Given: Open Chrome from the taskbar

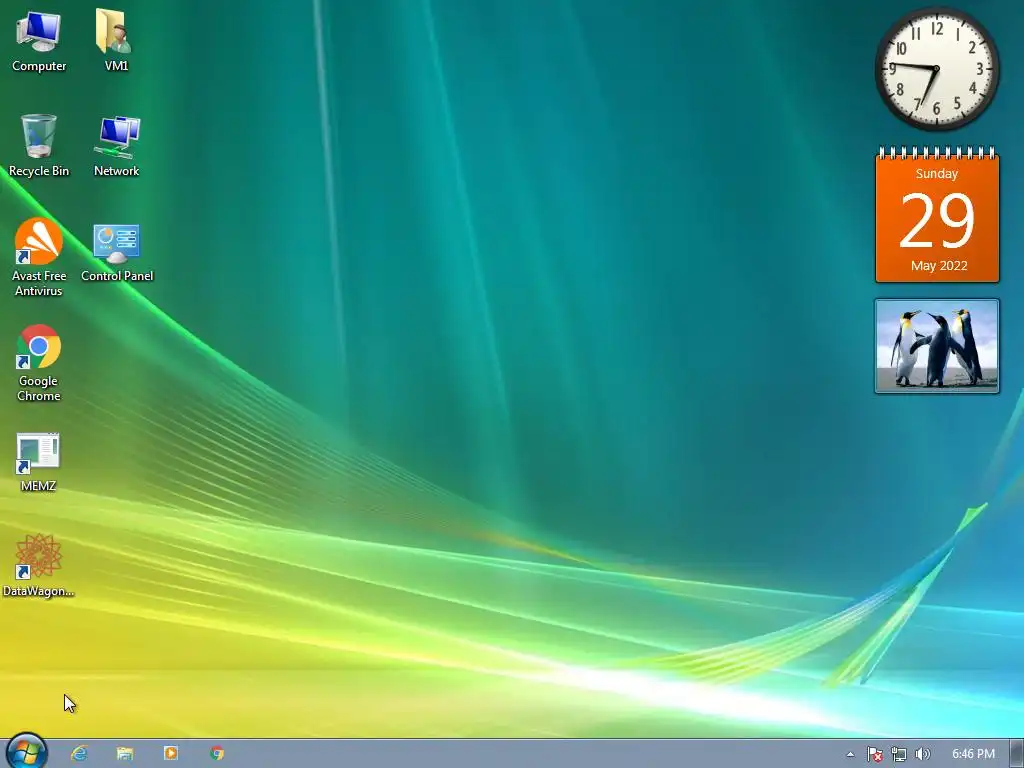Looking at the screenshot, I should coord(217,753).
